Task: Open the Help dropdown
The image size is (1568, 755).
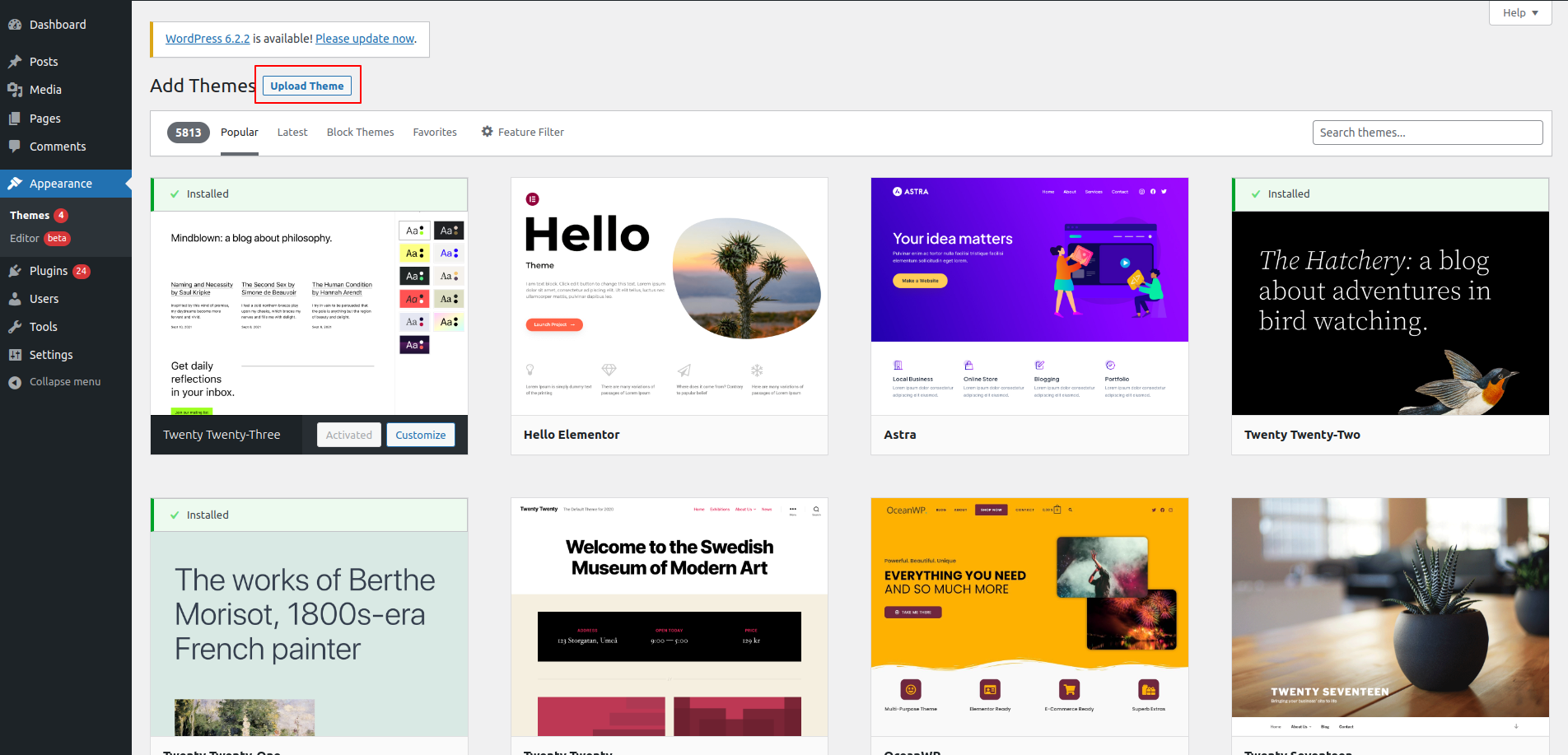Action: [1519, 12]
